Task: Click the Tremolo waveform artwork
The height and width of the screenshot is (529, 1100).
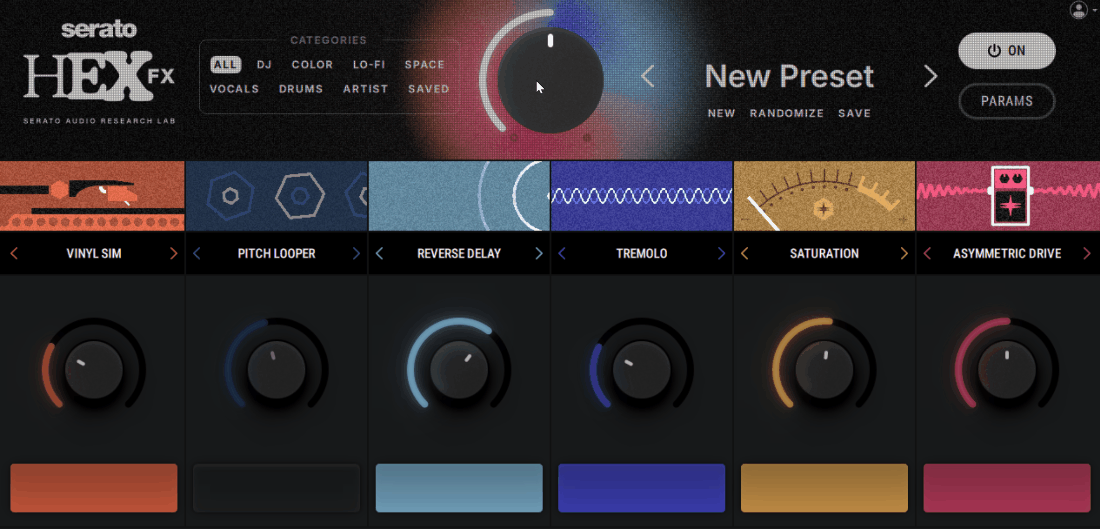Action: 642,196
